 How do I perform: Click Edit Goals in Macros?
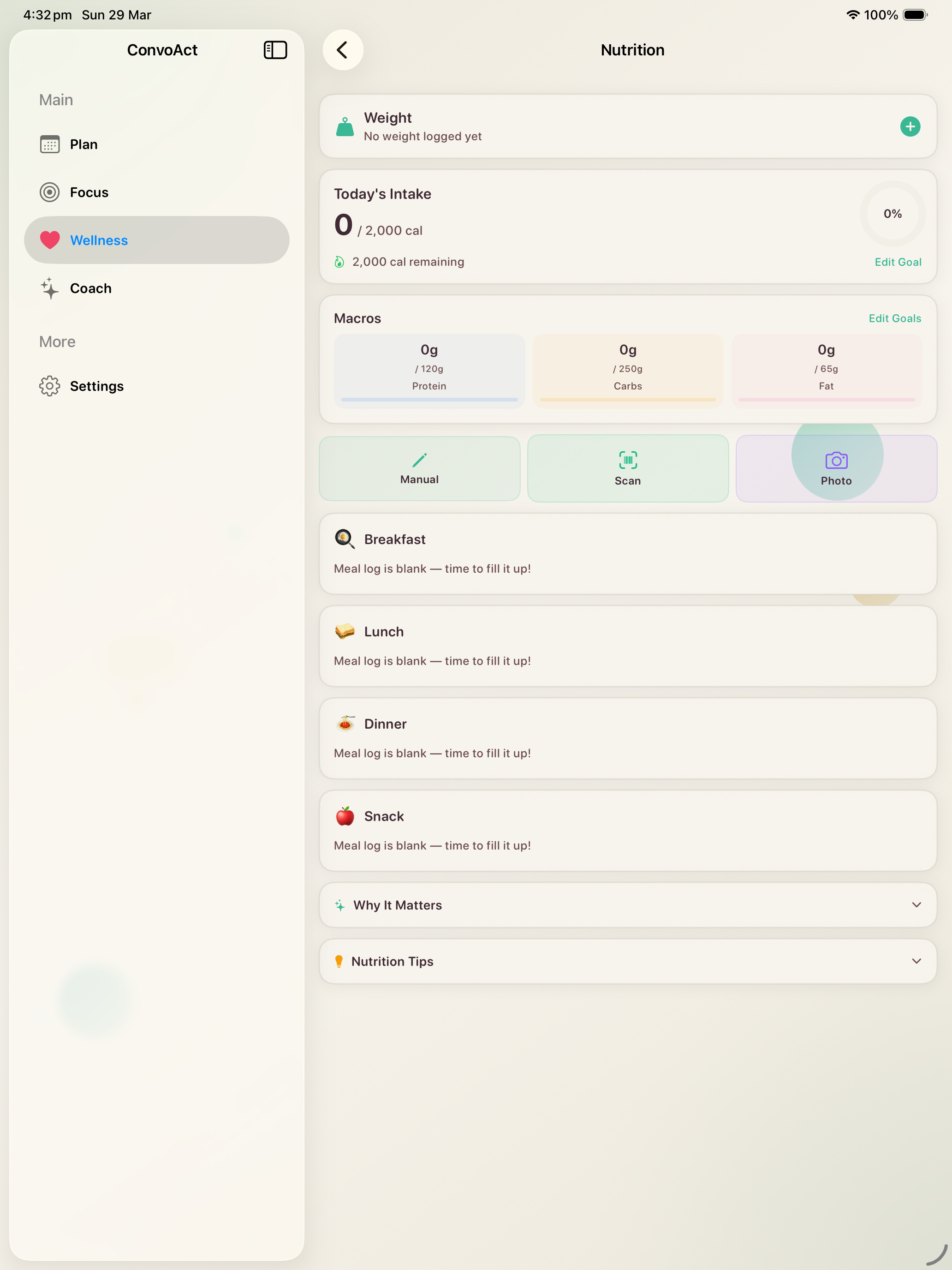tap(895, 318)
